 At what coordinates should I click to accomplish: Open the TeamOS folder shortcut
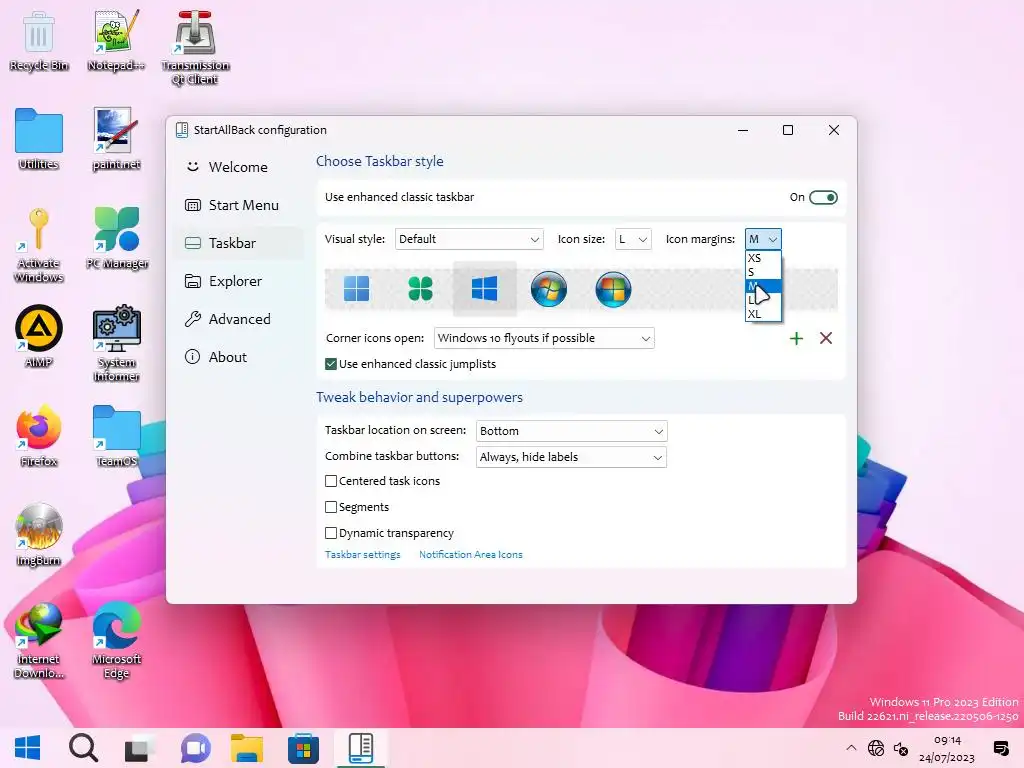pyautogui.click(x=116, y=436)
